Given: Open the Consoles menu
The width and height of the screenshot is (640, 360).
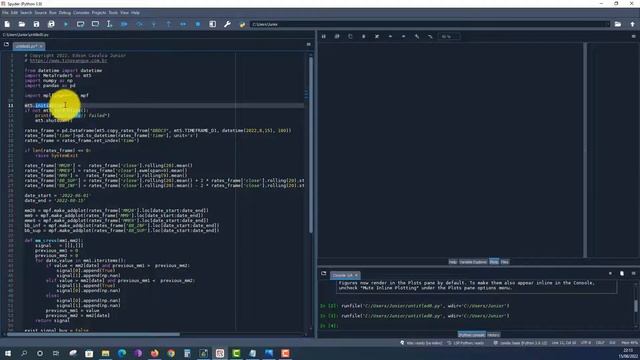Looking at the screenshot, I should (x=81, y=13).
